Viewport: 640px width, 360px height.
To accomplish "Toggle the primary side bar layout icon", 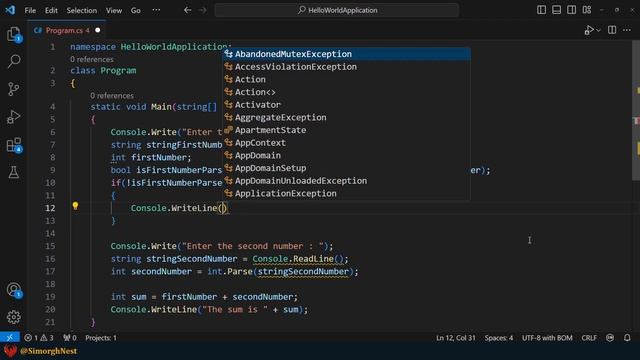I will pos(541,10).
